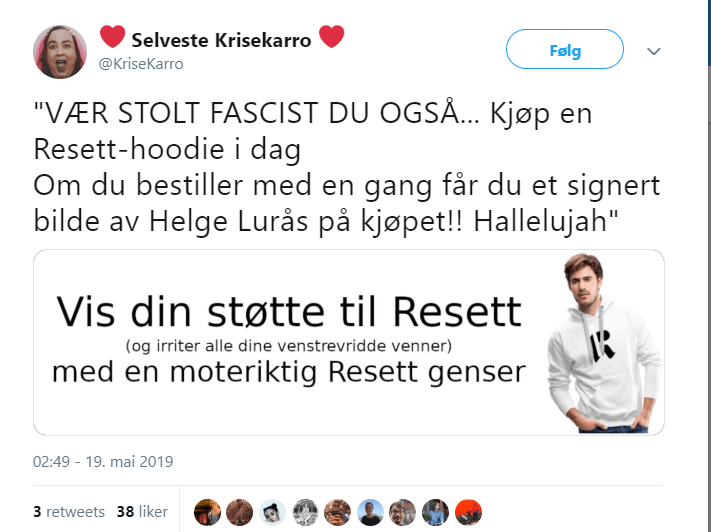Click the seventh liker avatar

(402, 512)
